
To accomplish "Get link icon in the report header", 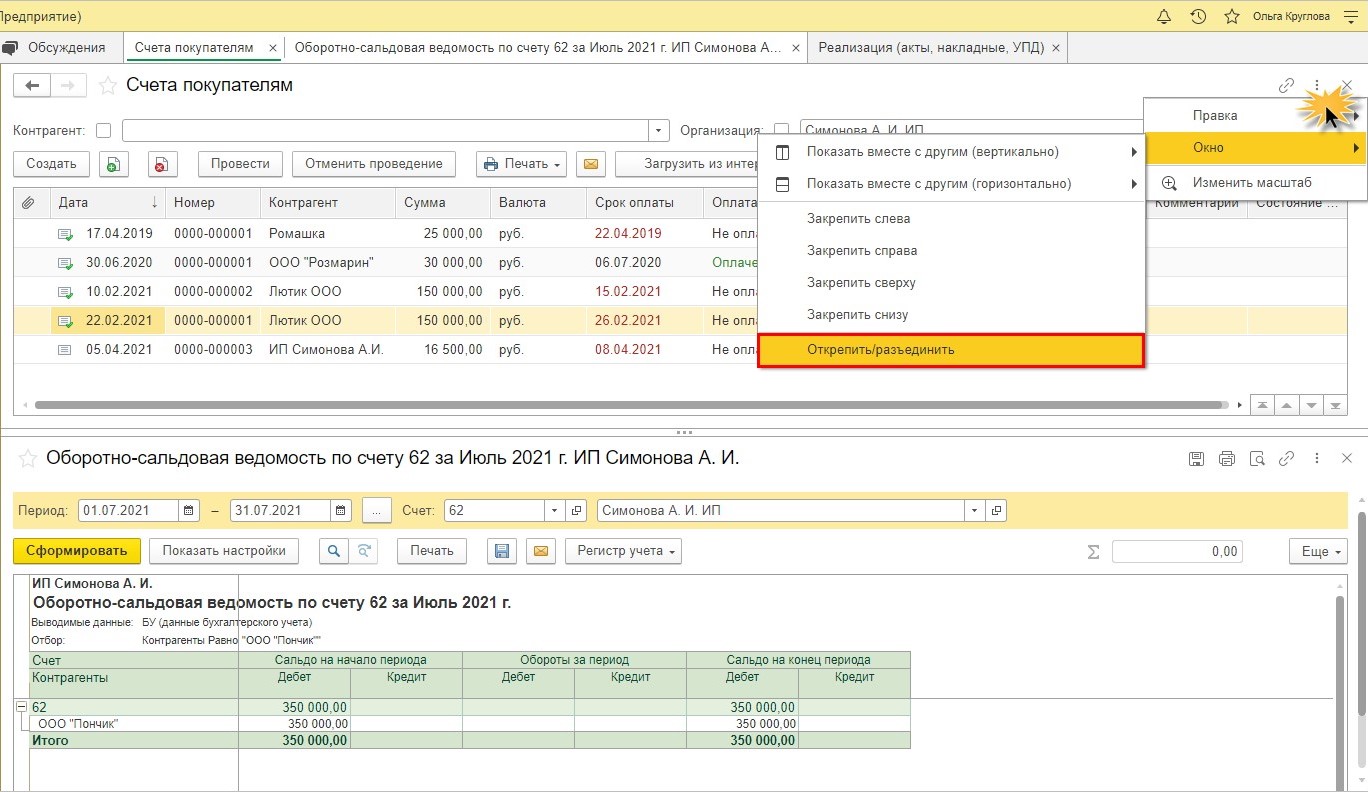I will pyautogui.click(x=1287, y=459).
